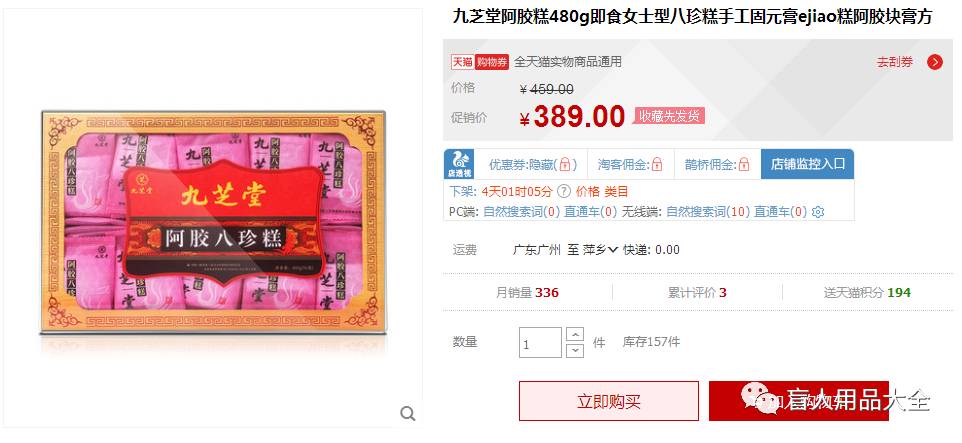The width and height of the screenshot is (962, 443).
Task: Click the 类目 link in 下架 row
Action: 617,191
